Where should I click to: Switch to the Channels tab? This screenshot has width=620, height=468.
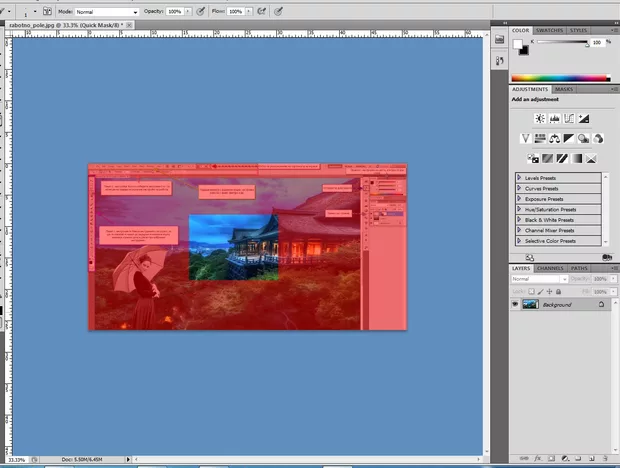[x=550, y=268]
